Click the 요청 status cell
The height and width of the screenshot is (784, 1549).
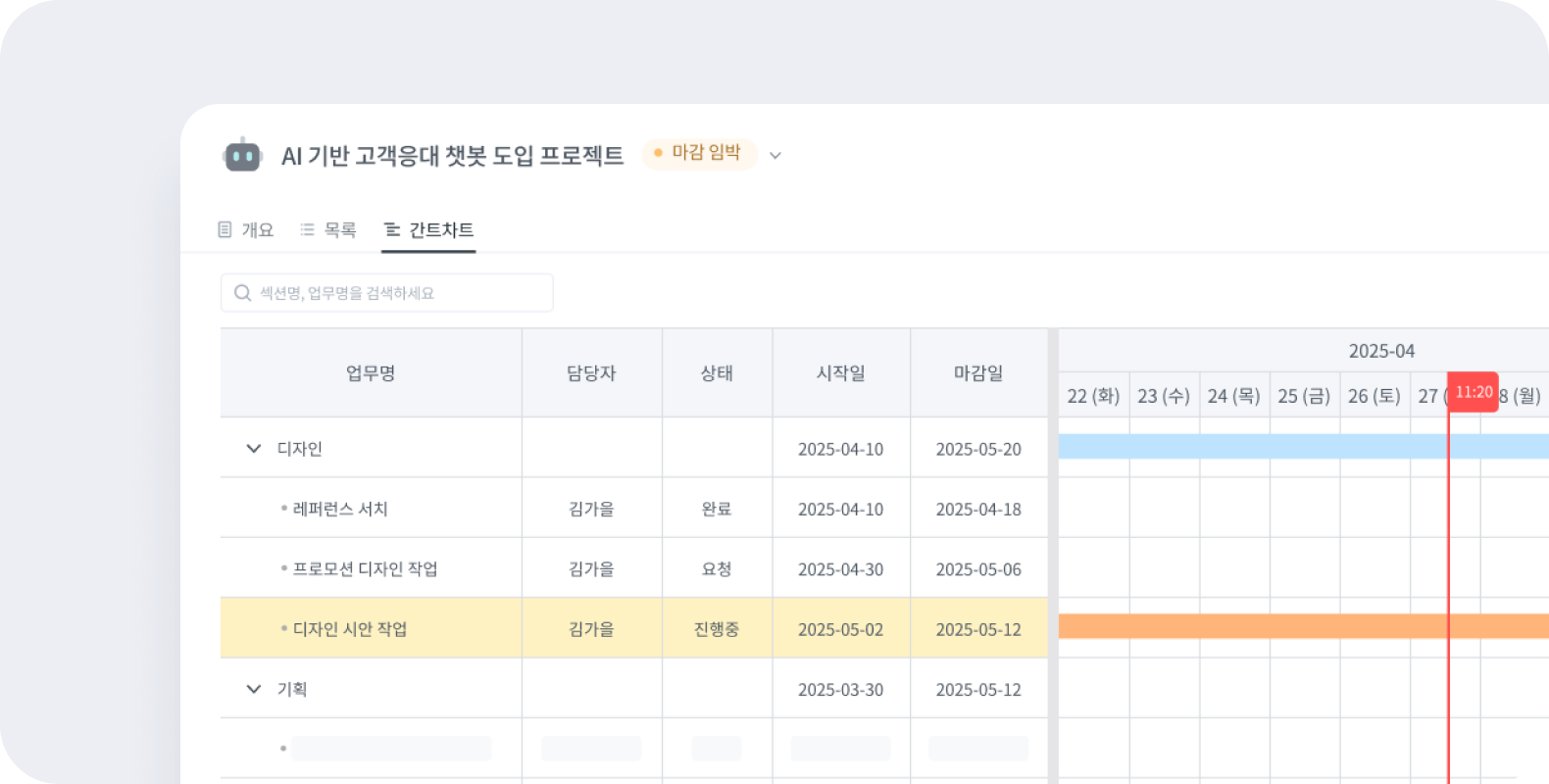tap(717, 568)
